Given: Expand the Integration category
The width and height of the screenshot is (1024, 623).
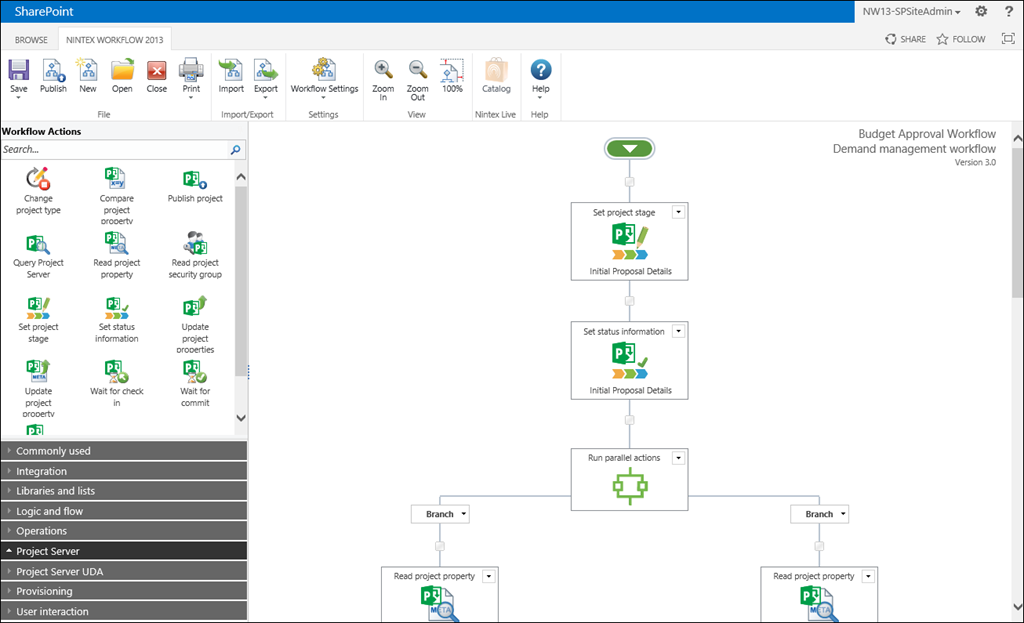Looking at the screenshot, I should click(124, 471).
